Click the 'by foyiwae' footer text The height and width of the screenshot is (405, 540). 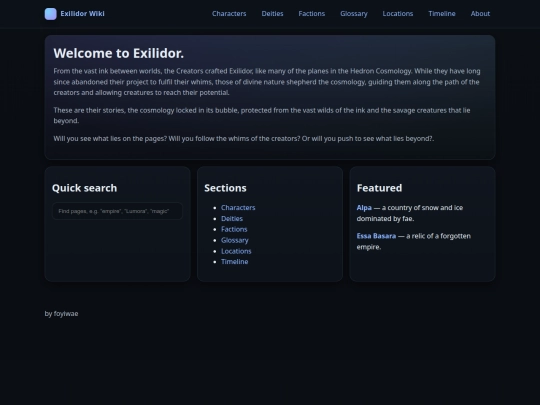61,314
